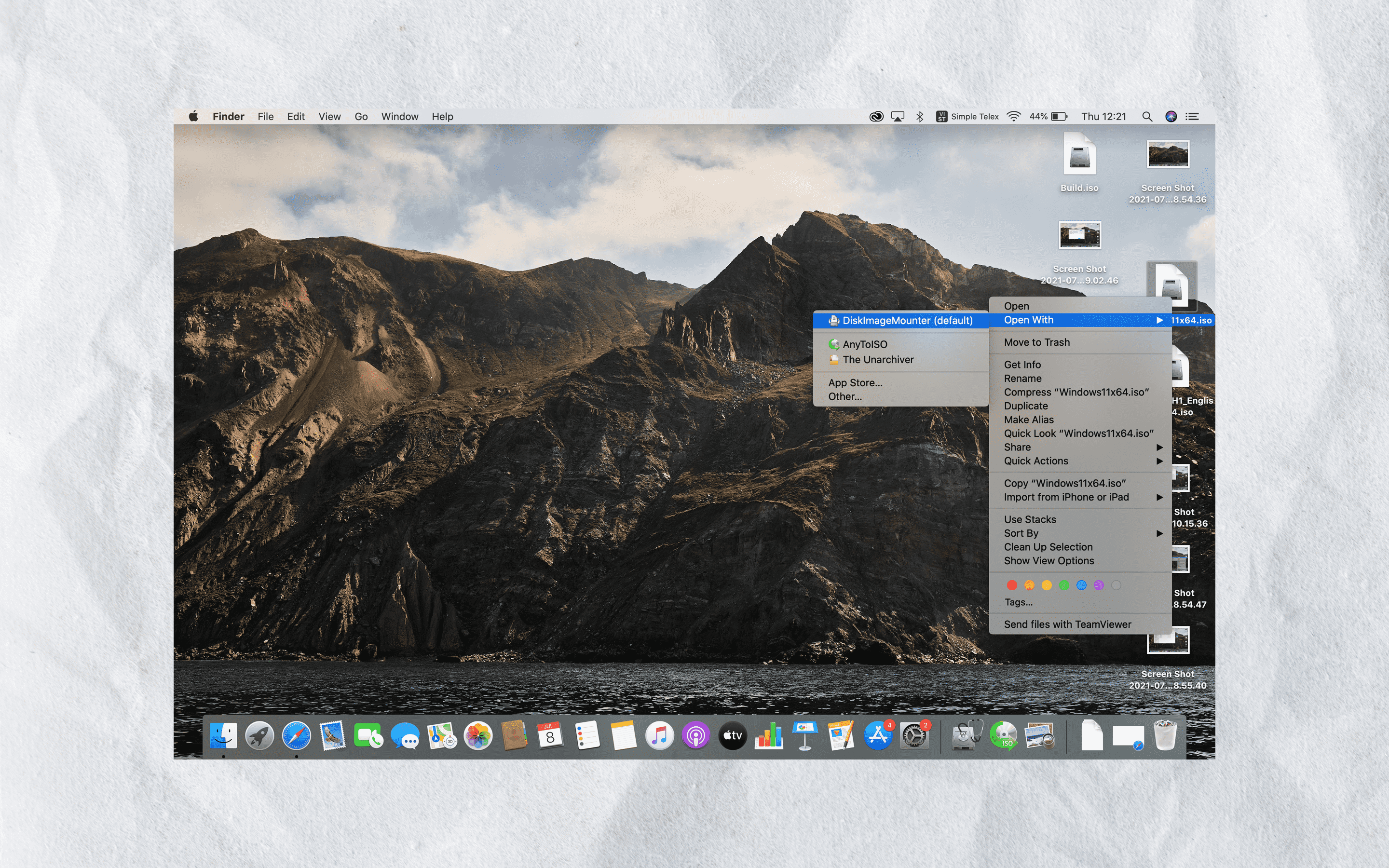Launch Safari from the Dock

(x=296, y=735)
